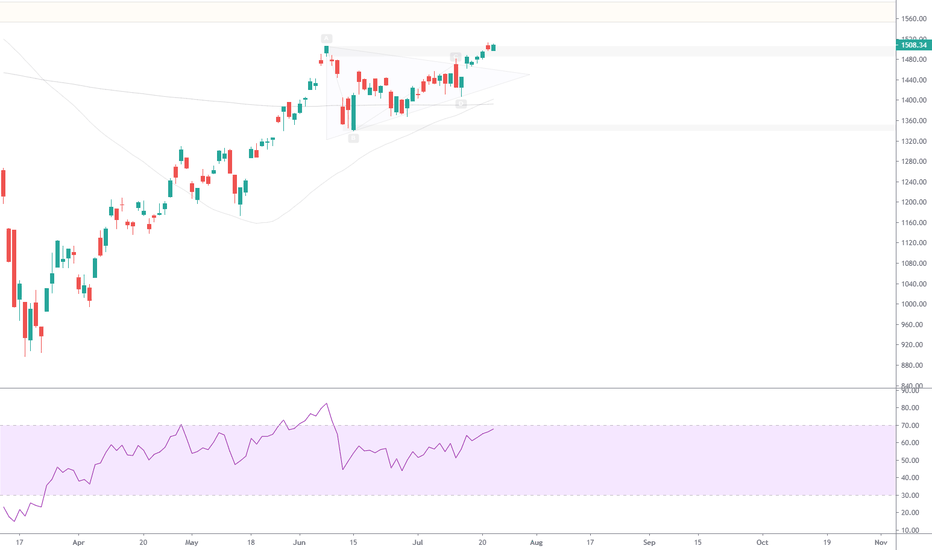932x550 pixels.
Task: Select the triangle pattern point label D
Action: [x=461, y=104]
